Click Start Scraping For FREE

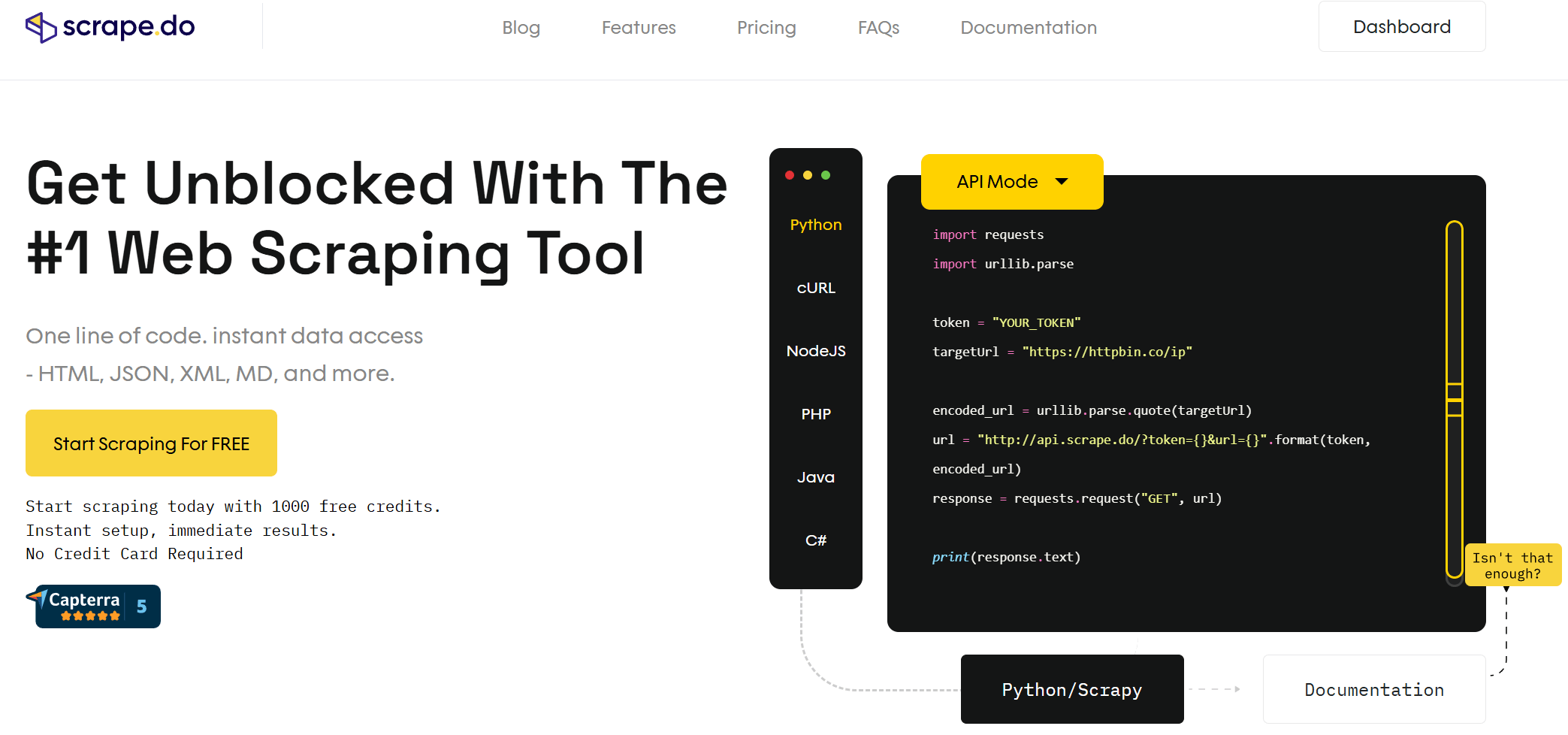click(151, 443)
